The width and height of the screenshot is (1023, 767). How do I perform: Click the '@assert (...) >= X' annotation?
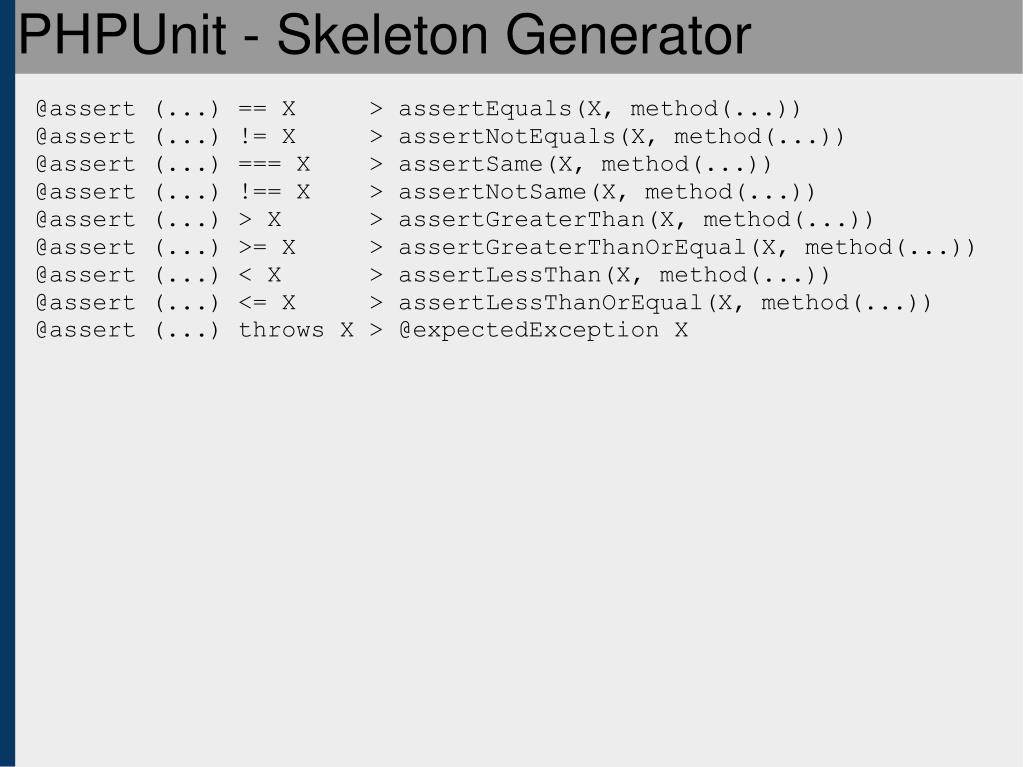[x=166, y=248]
